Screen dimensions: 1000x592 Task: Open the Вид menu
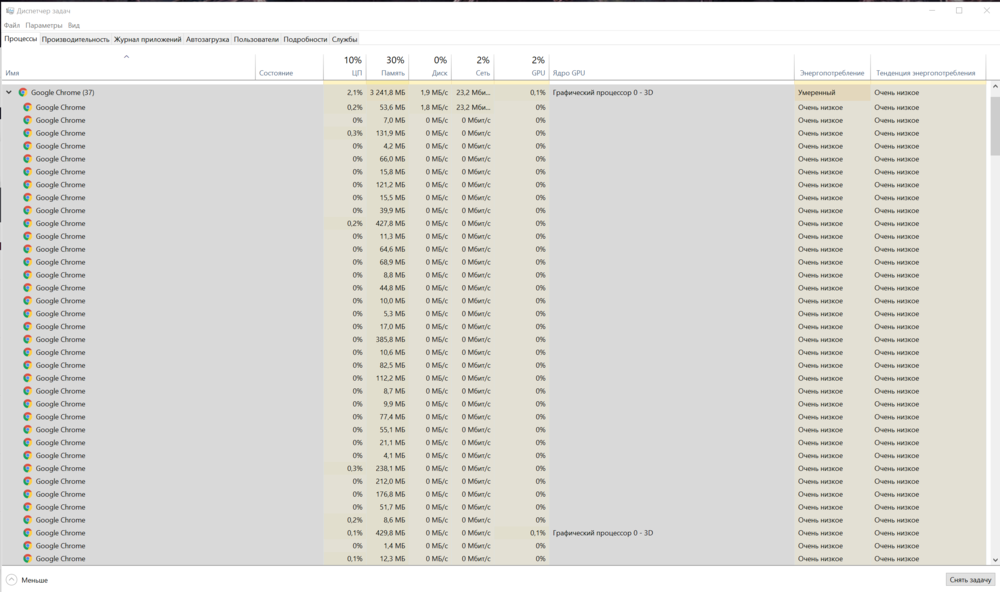pyautogui.click(x=74, y=25)
